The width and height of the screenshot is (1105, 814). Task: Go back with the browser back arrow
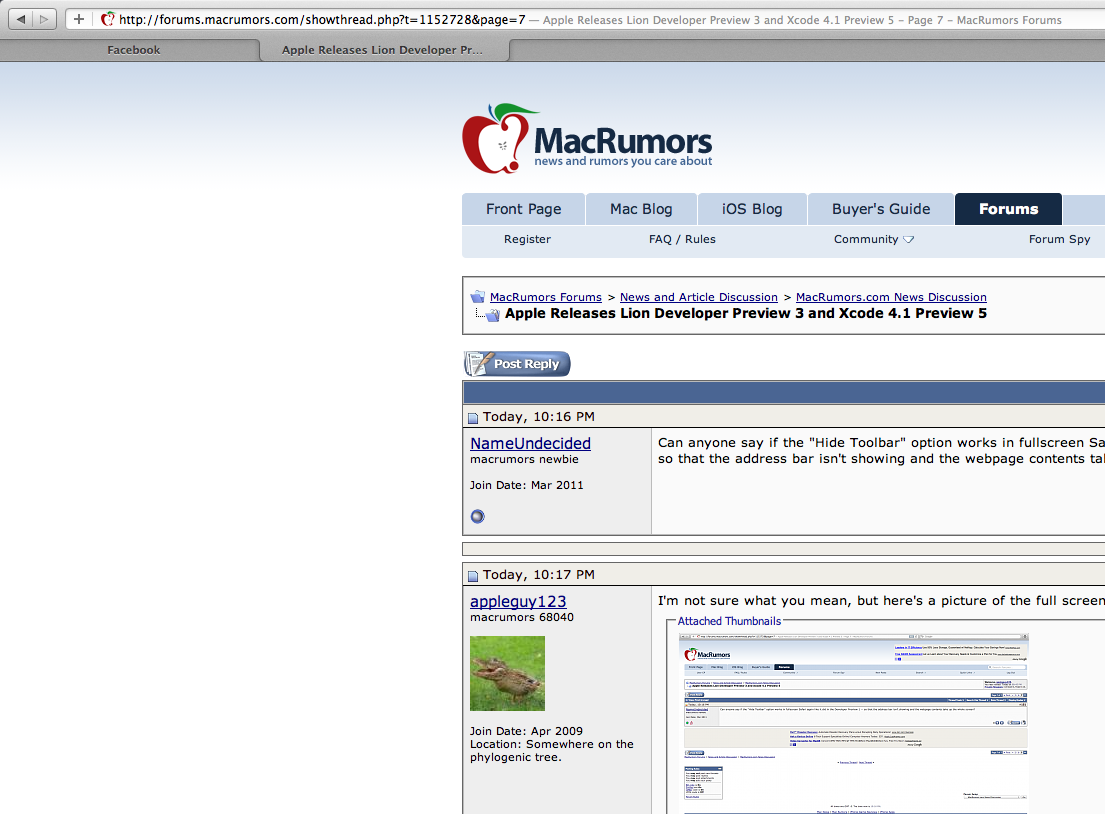click(x=21, y=19)
